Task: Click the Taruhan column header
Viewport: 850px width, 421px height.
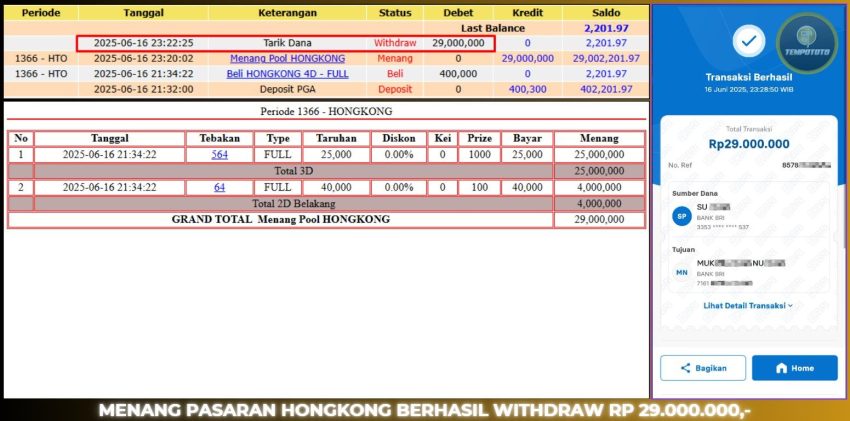Action: pyautogui.click(x=336, y=139)
